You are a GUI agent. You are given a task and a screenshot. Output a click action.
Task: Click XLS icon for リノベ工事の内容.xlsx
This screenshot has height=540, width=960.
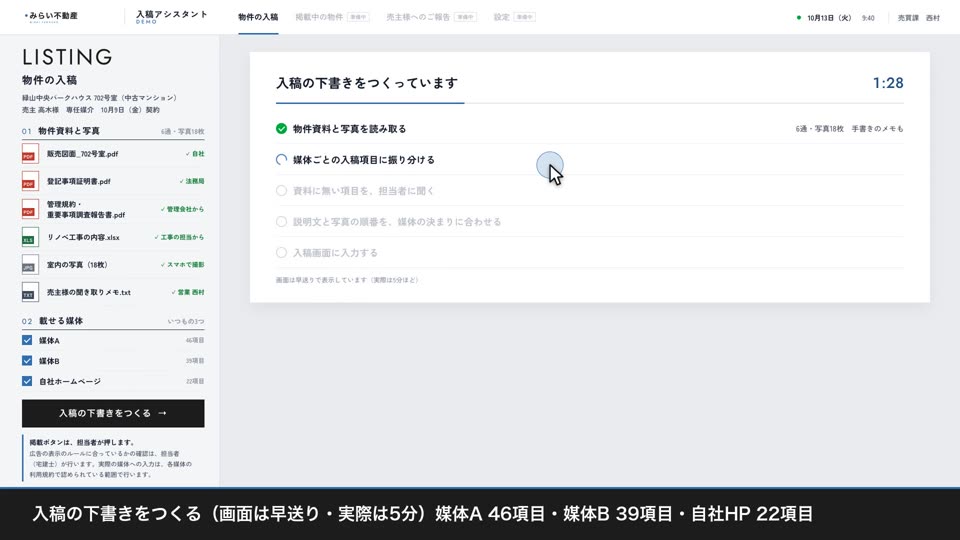[x=30, y=237]
